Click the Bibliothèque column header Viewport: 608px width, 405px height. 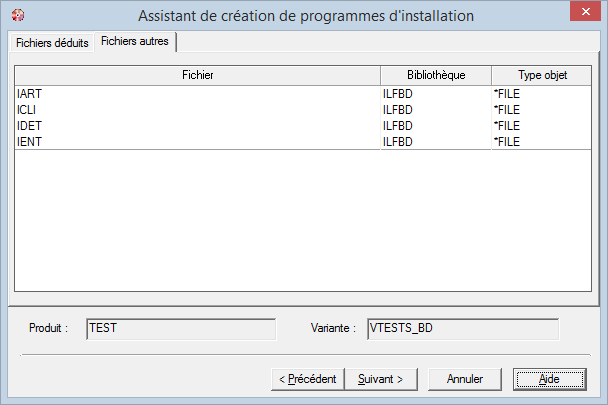click(436, 75)
